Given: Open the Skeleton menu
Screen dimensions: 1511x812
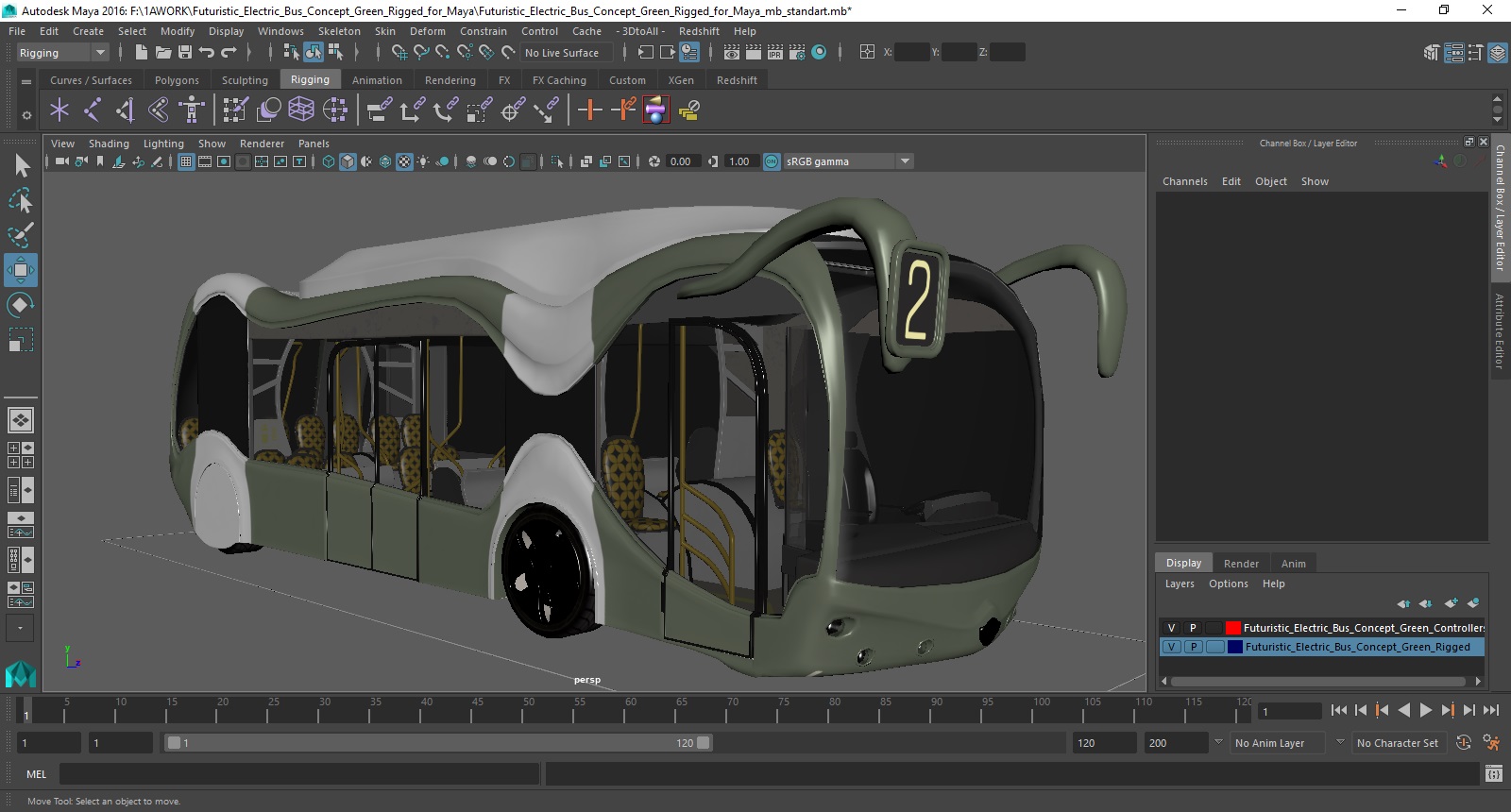Looking at the screenshot, I should tap(339, 31).
